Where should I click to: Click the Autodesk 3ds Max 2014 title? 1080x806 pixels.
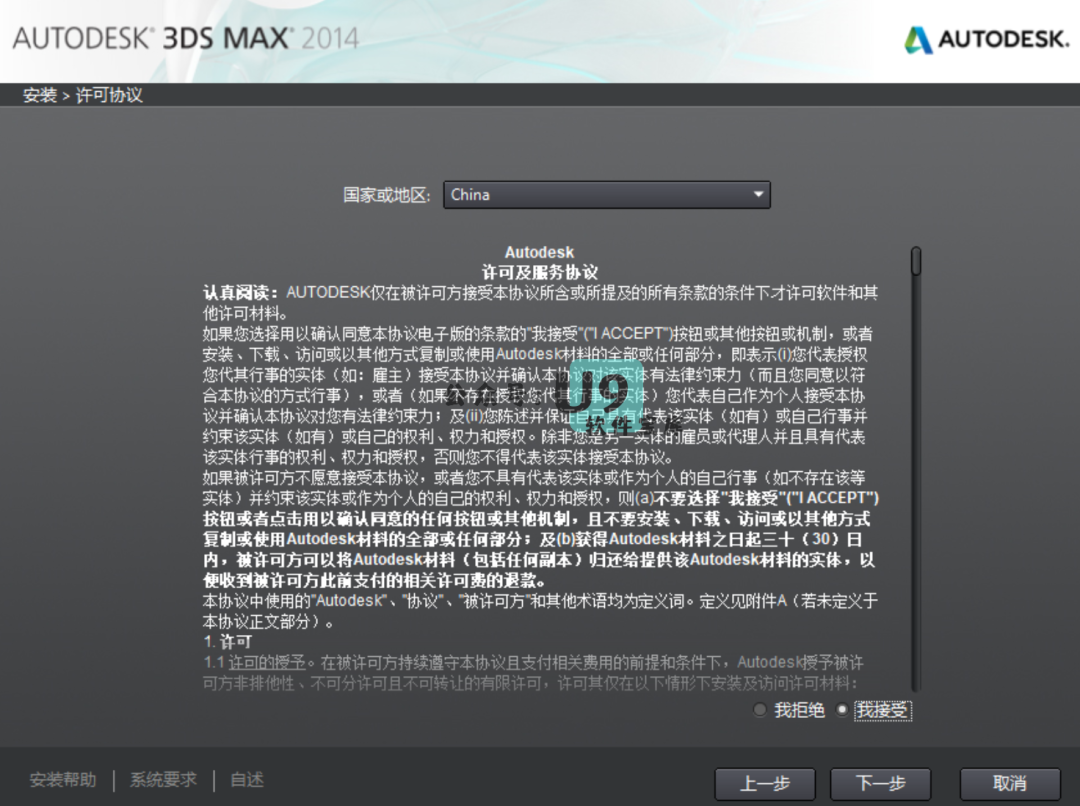tap(185, 39)
